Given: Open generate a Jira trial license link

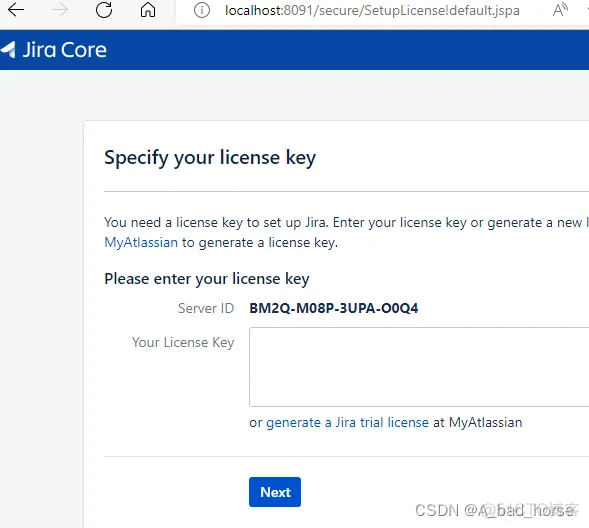Looking at the screenshot, I should pyautogui.click(x=347, y=422).
